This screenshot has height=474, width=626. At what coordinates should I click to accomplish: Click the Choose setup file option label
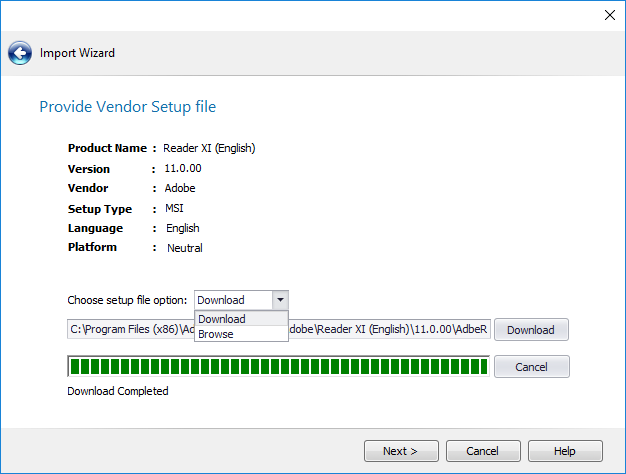(x=127, y=300)
